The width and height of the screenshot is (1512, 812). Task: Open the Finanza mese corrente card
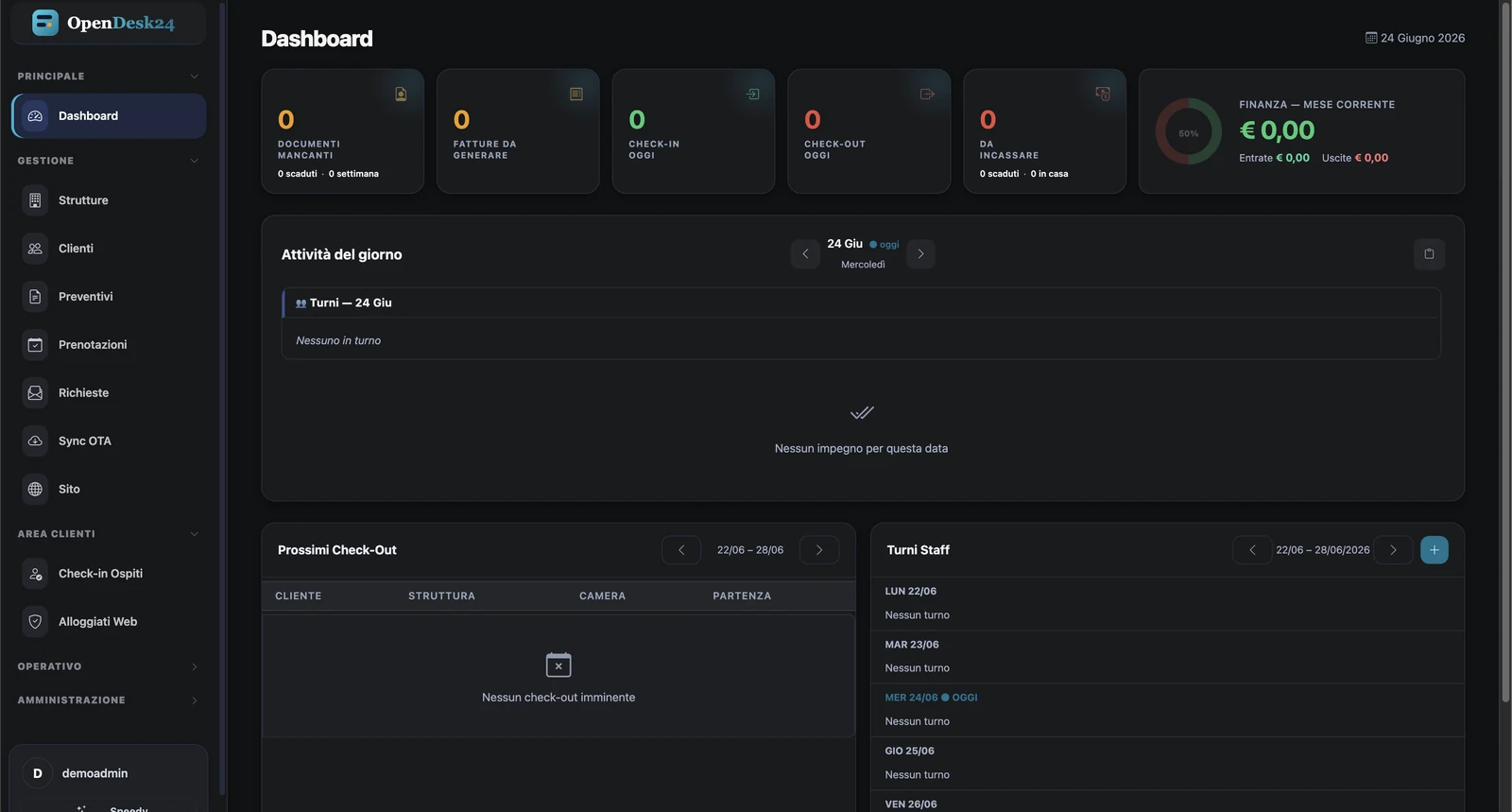tap(1301, 131)
